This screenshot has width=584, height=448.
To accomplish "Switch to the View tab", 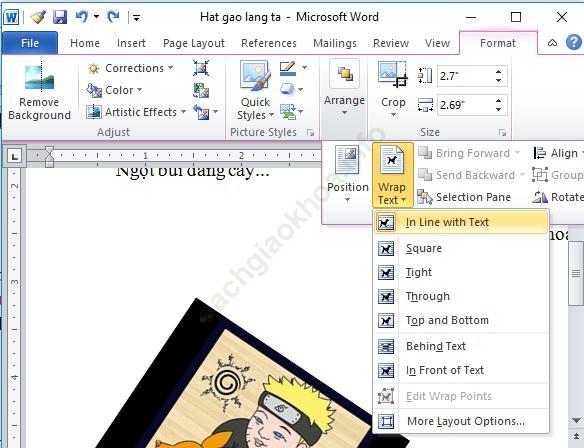I will point(437,43).
